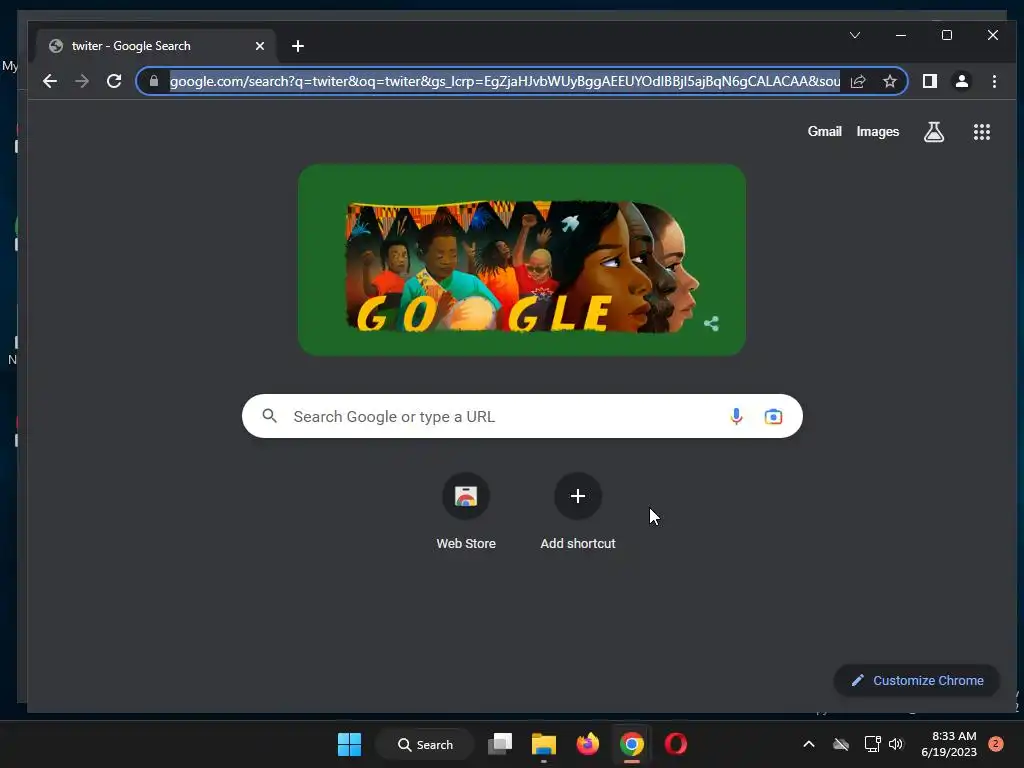Open taskbar Search box
The image size is (1024, 768).
pyautogui.click(x=425, y=744)
